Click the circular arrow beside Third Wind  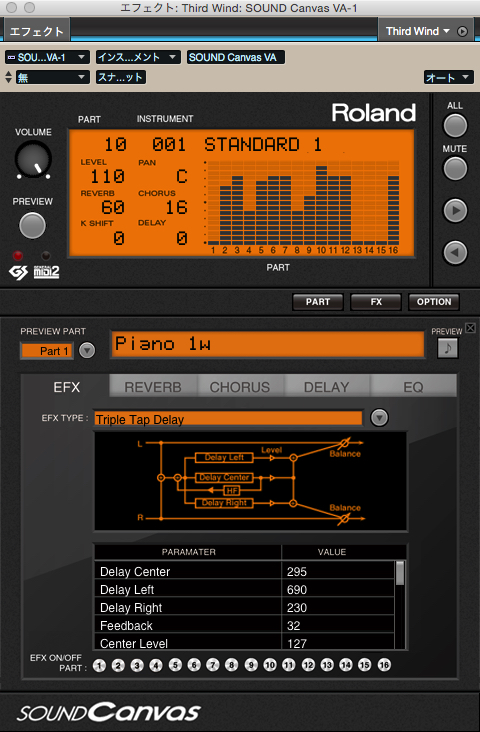(x=462, y=31)
